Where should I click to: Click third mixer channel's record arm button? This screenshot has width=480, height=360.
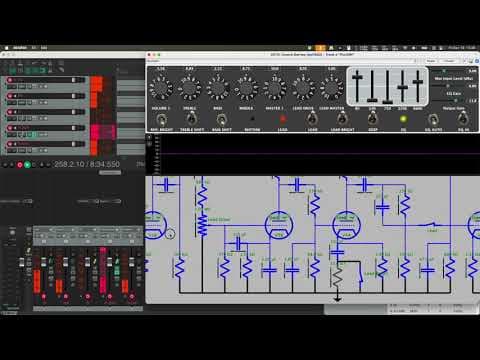pos(88,296)
